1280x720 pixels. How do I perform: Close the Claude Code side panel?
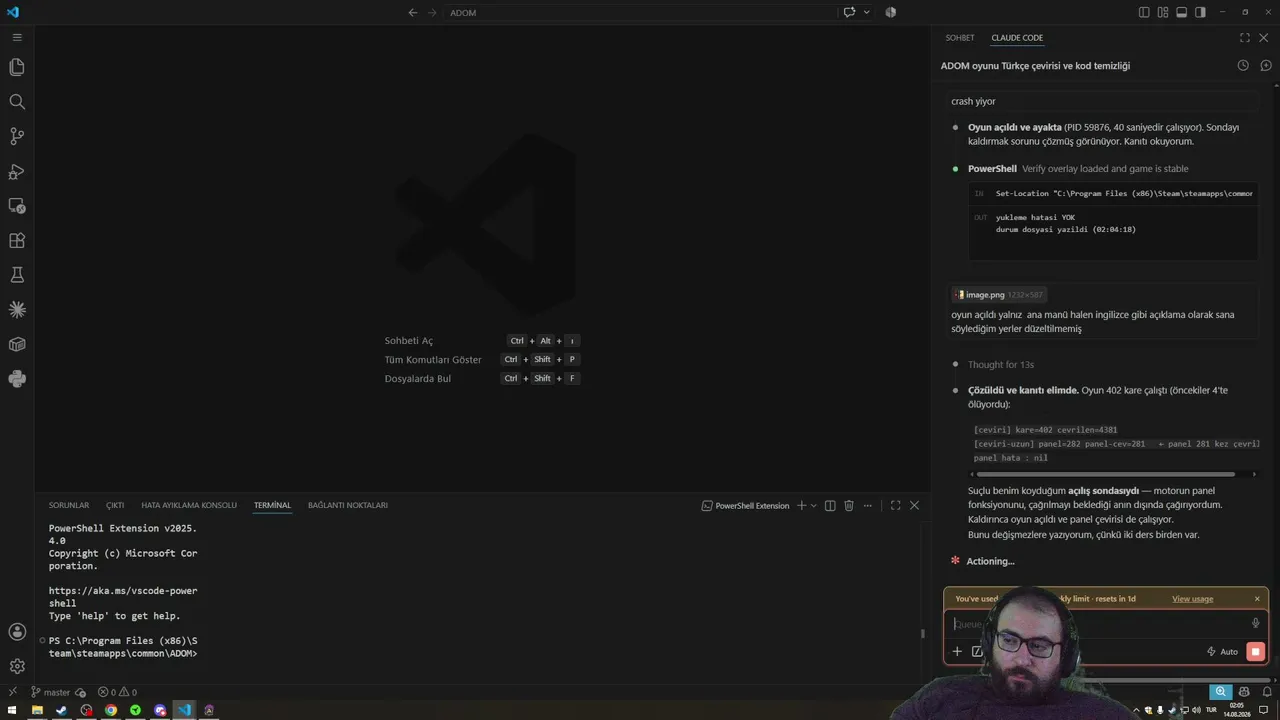pos(1264,38)
